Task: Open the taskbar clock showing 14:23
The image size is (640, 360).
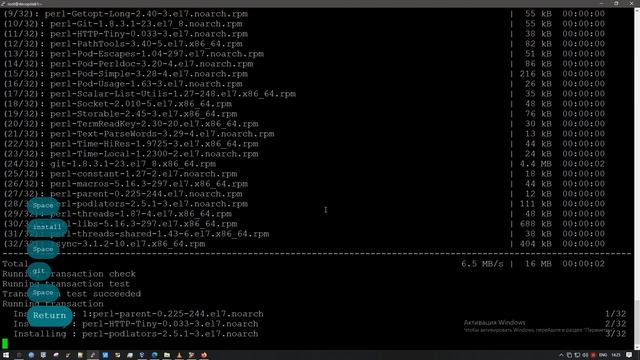Action: 616,355
